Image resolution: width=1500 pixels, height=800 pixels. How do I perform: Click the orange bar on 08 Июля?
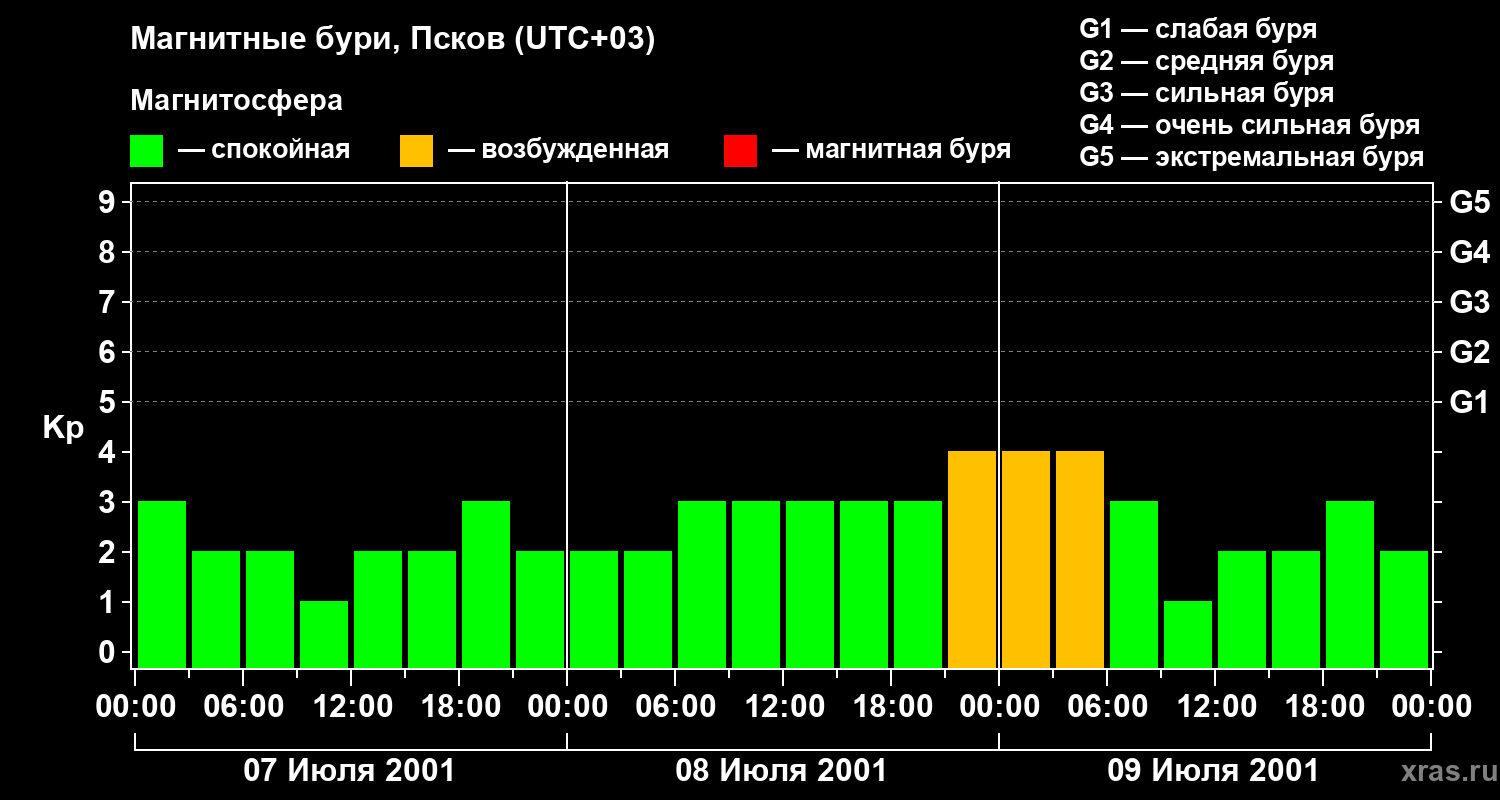[x=972, y=559]
